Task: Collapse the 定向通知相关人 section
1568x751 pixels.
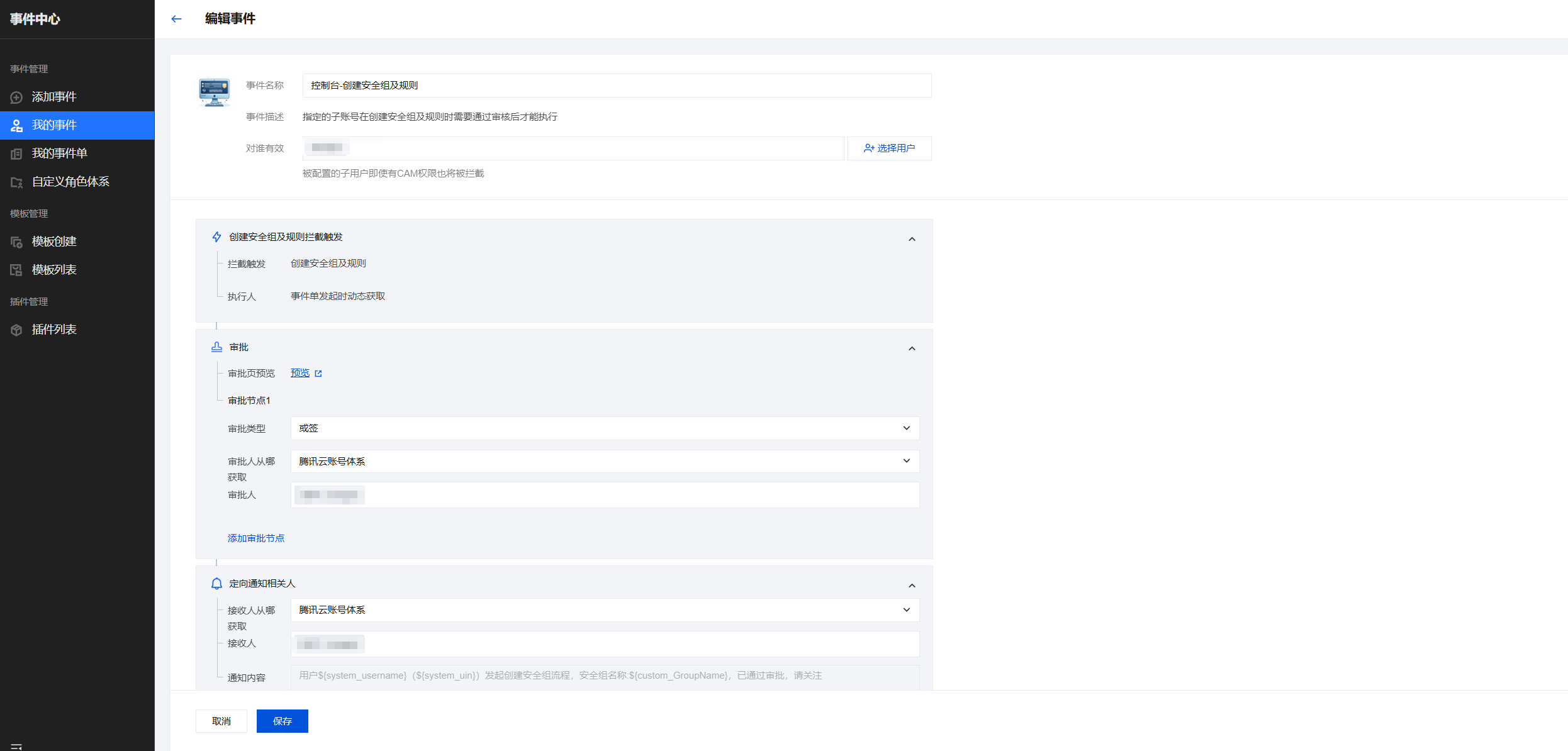Action: pos(912,586)
